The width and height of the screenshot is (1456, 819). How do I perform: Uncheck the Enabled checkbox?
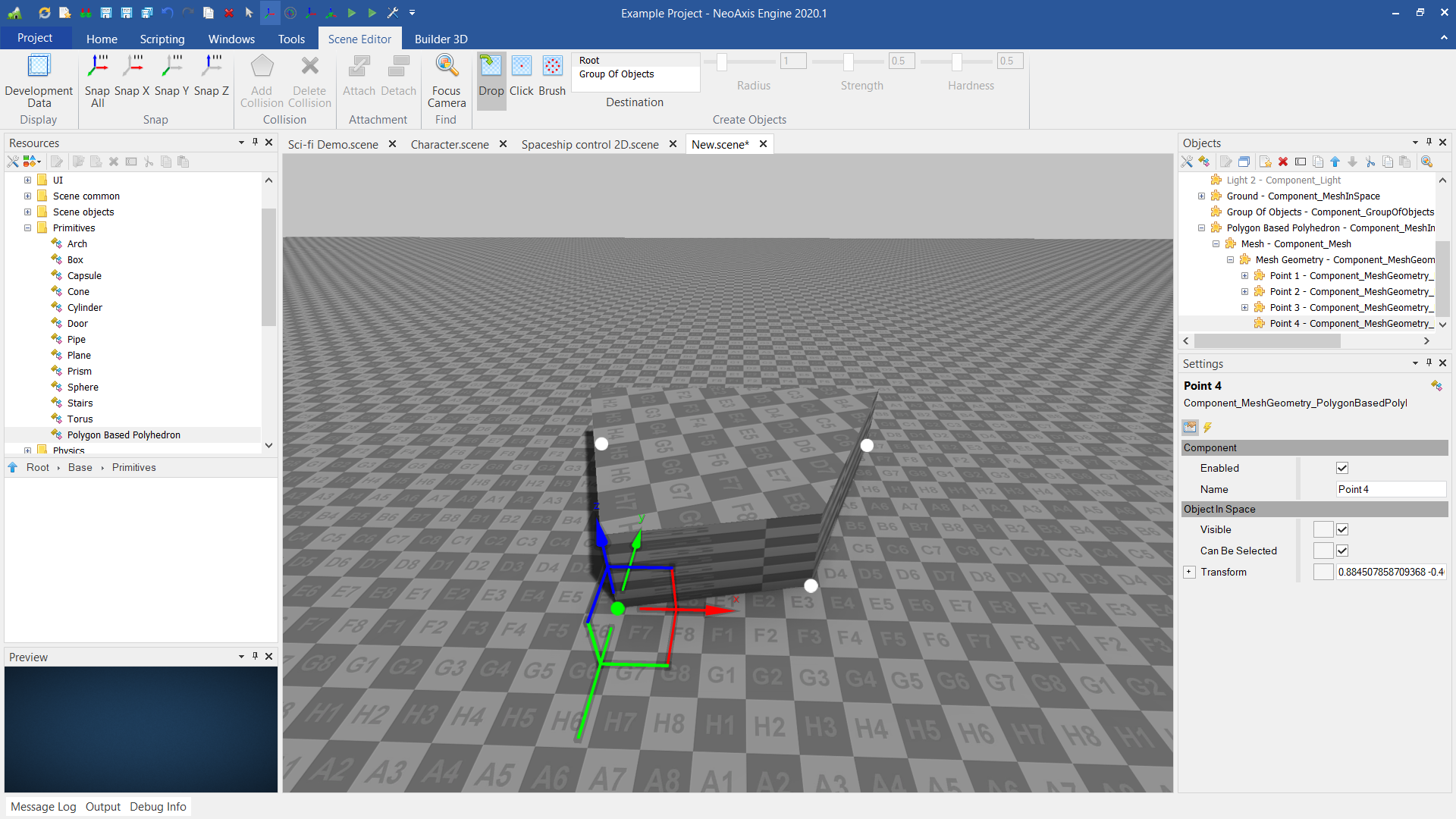click(x=1342, y=468)
